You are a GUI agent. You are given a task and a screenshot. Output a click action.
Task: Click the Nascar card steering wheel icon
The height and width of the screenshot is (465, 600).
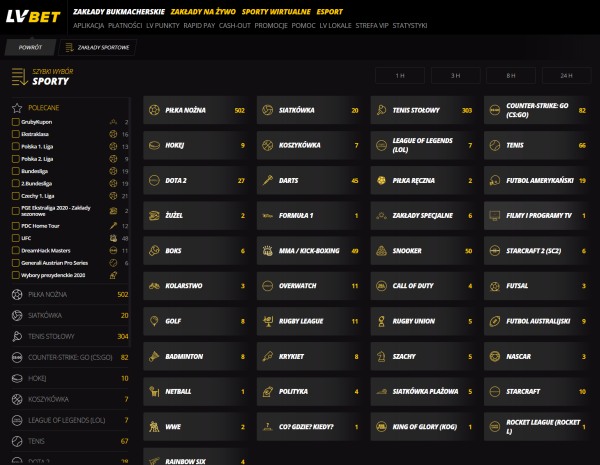pyautogui.click(x=495, y=356)
